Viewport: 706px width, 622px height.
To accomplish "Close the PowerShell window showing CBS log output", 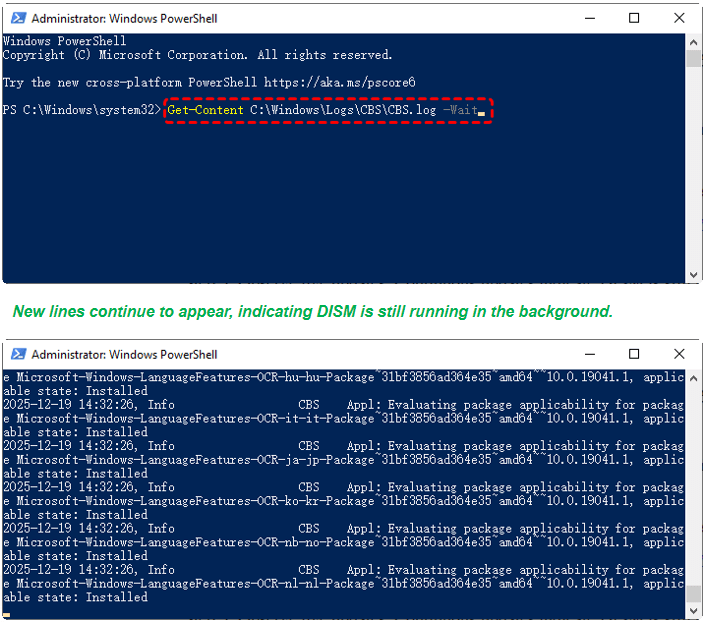I will (680, 354).
